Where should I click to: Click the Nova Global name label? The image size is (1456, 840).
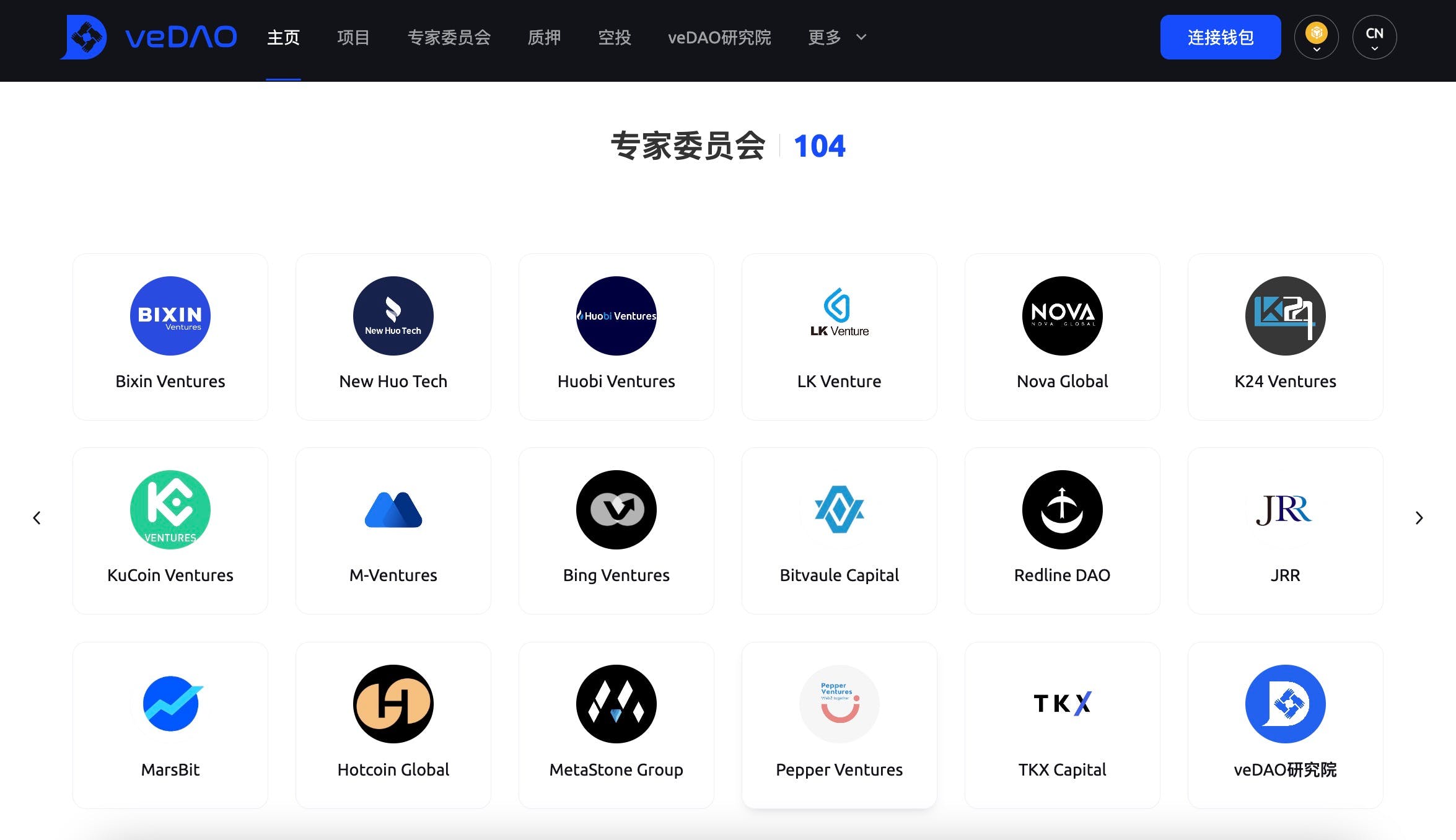click(x=1063, y=381)
